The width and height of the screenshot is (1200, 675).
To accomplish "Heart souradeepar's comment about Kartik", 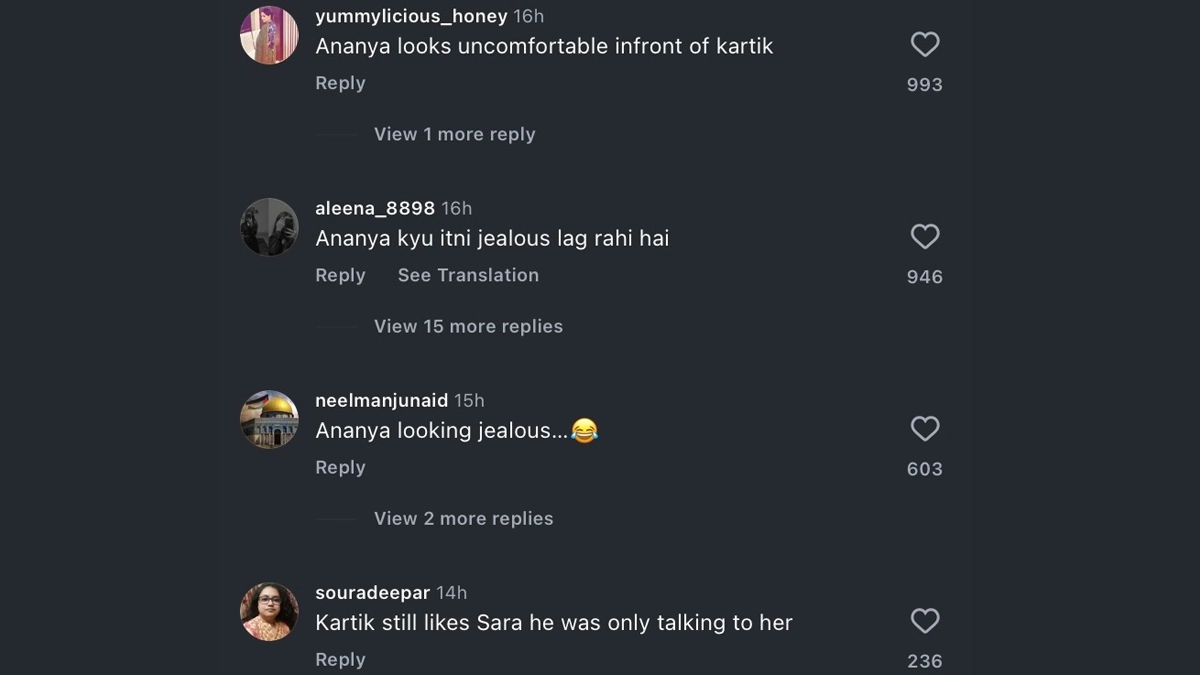I will (925, 621).
